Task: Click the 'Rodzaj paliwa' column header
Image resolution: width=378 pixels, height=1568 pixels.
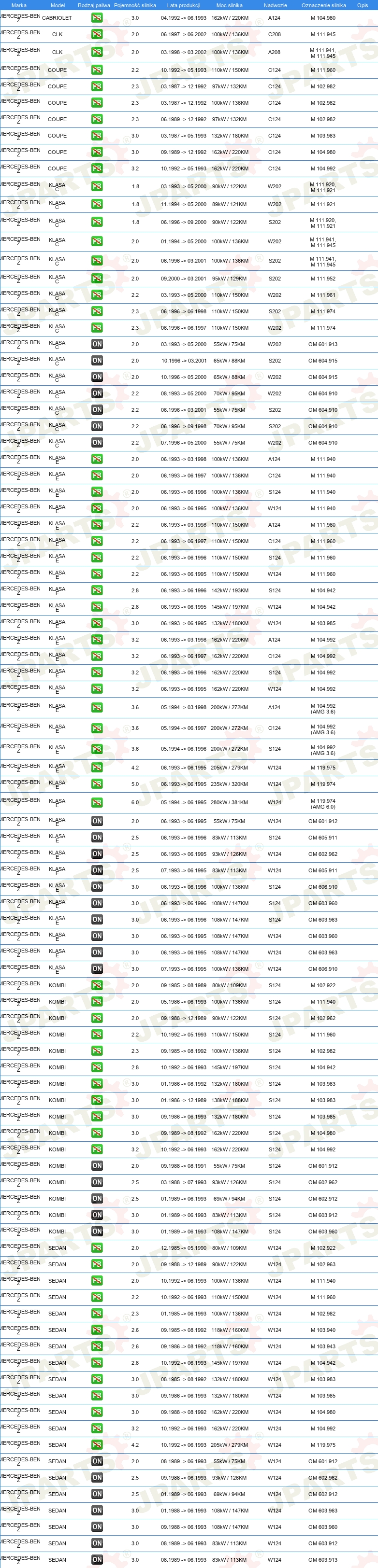Action: pyautogui.click(x=94, y=5)
